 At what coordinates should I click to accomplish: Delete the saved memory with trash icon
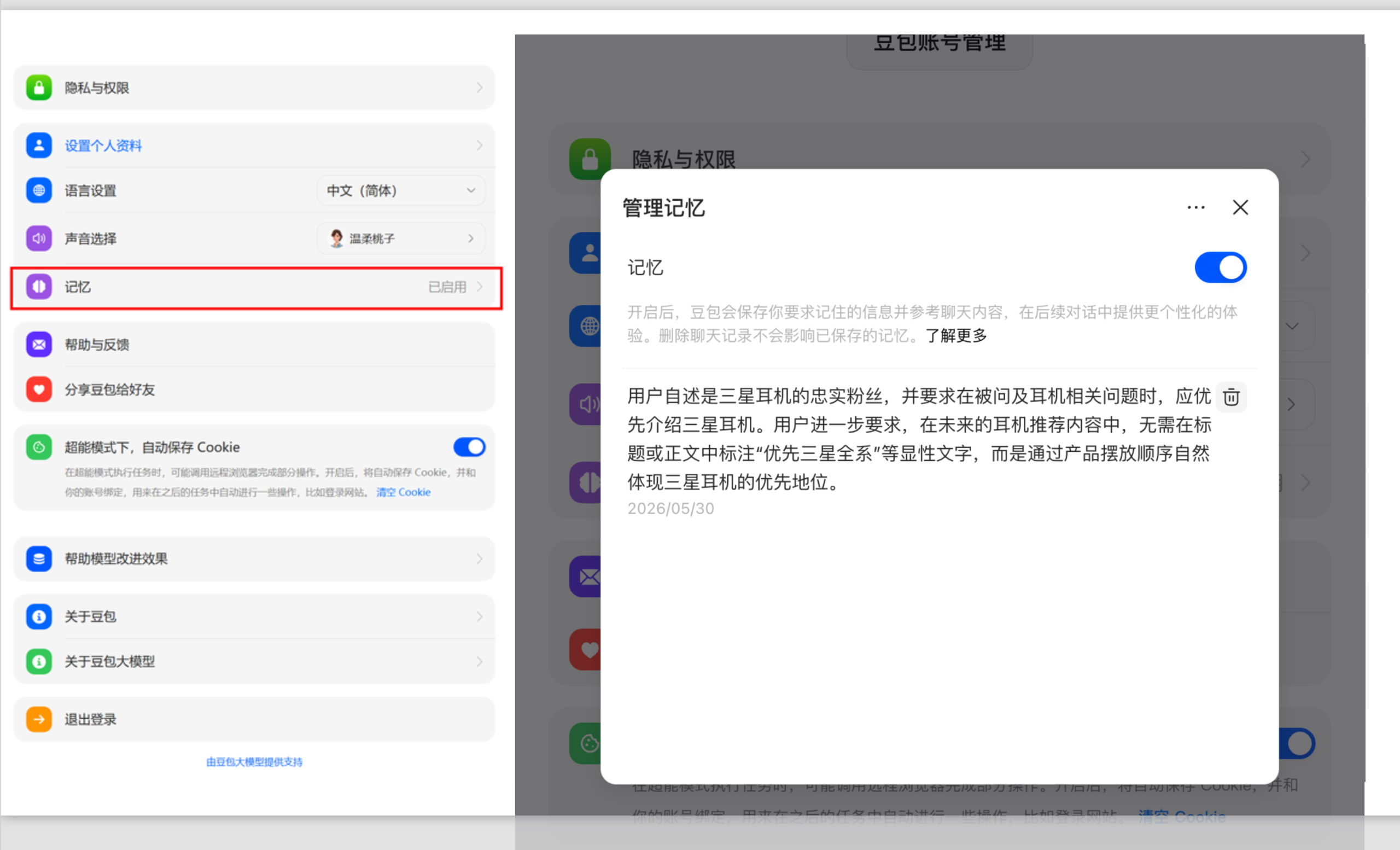[x=1231, y=397]
